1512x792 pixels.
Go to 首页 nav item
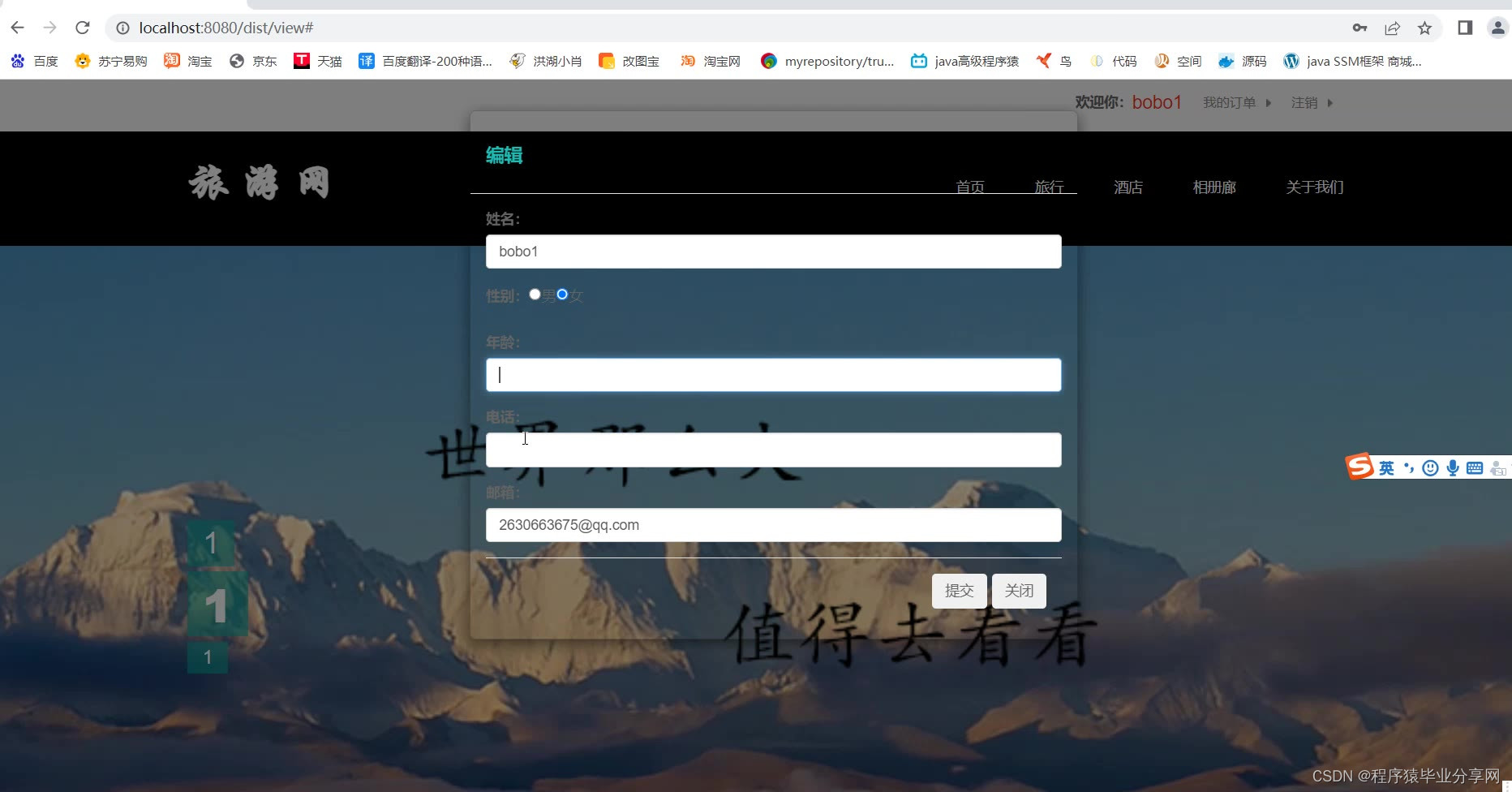pos(970,187)
